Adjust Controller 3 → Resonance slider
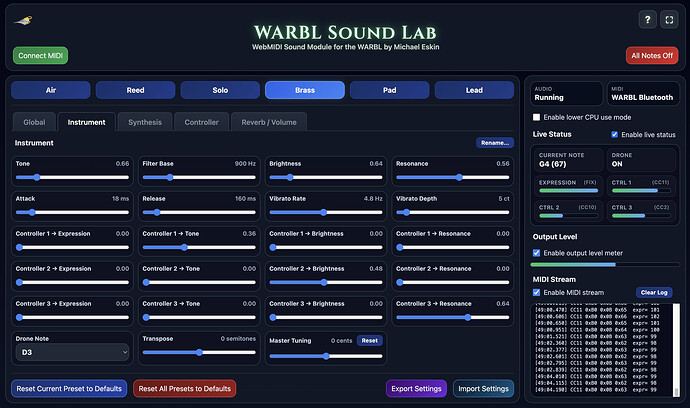 (x=452, y=317)
